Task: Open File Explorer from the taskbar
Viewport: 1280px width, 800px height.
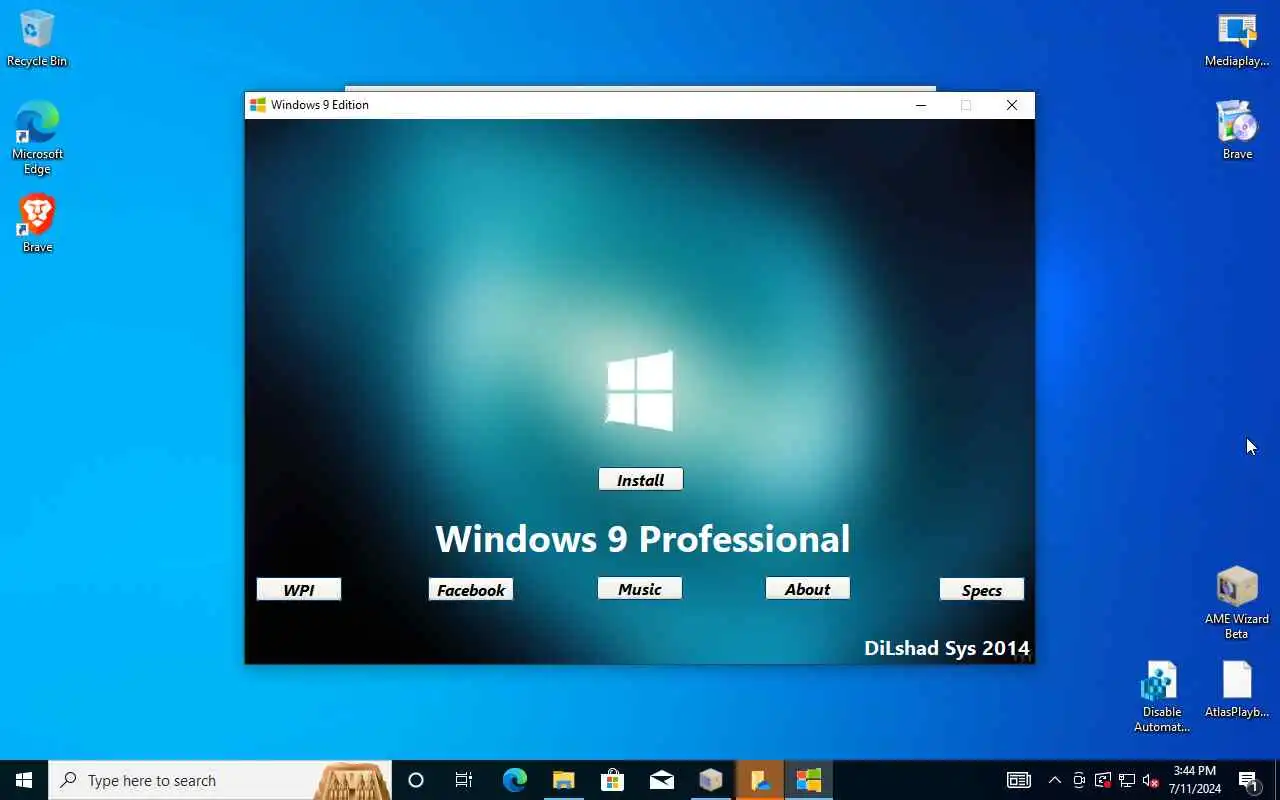Action: tap(563, 780)
